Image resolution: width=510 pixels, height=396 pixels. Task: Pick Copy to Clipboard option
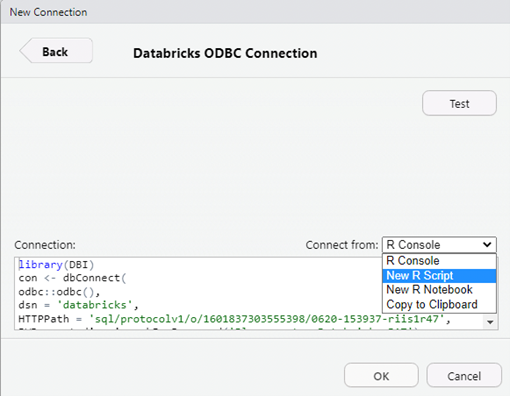tap(439, 304)
